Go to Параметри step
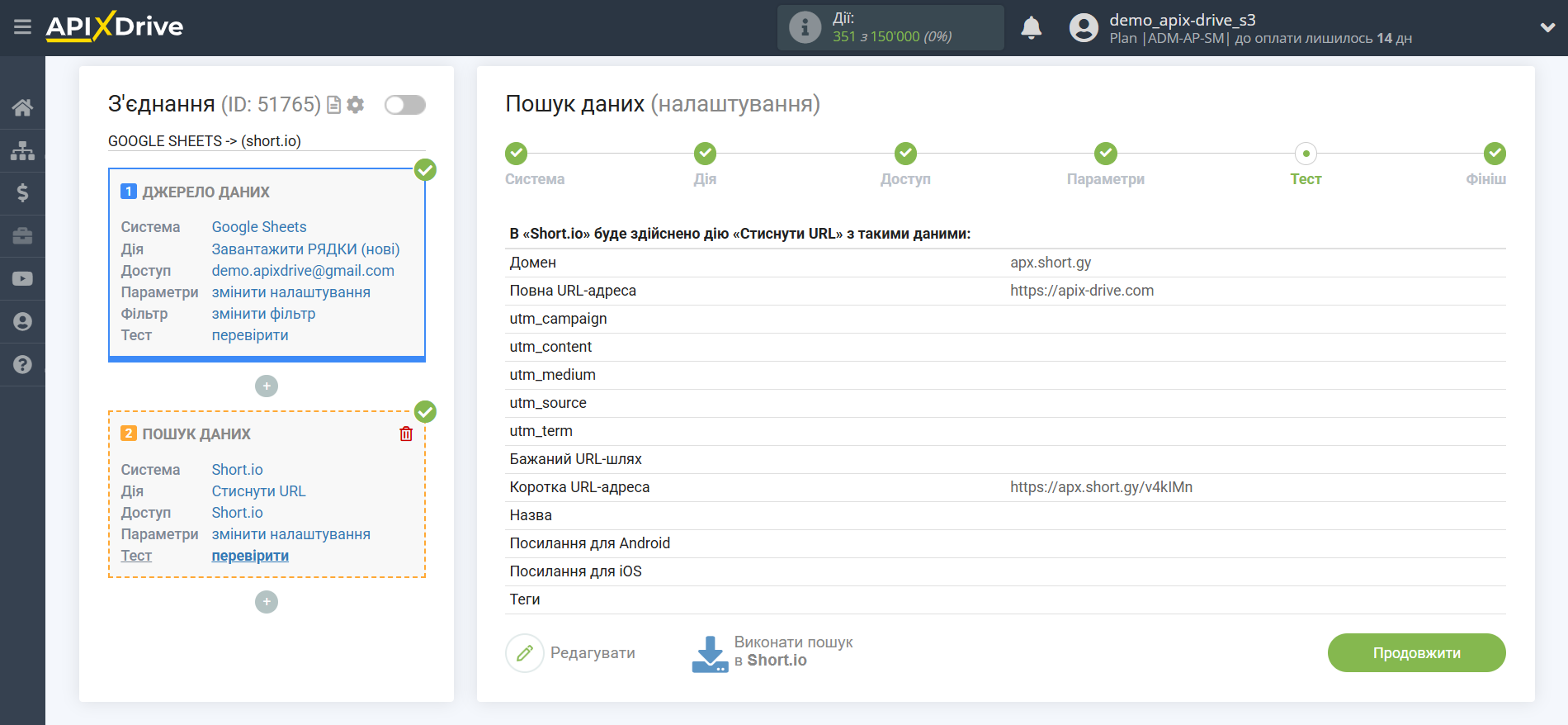The image size is (1568, 725). coord(1106,154)
